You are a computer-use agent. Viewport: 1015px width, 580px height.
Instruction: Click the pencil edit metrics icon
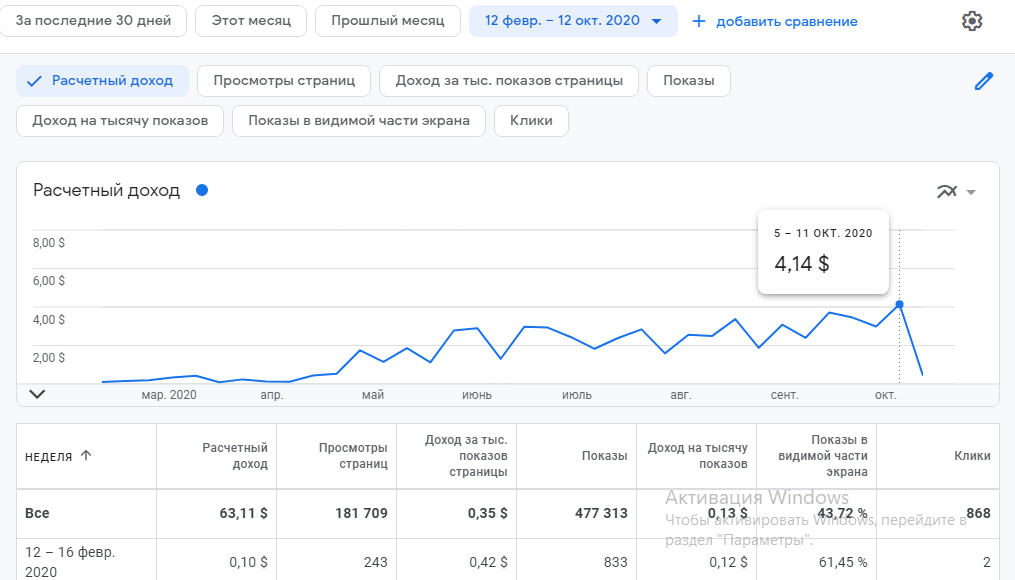click(x=984, y=81)
